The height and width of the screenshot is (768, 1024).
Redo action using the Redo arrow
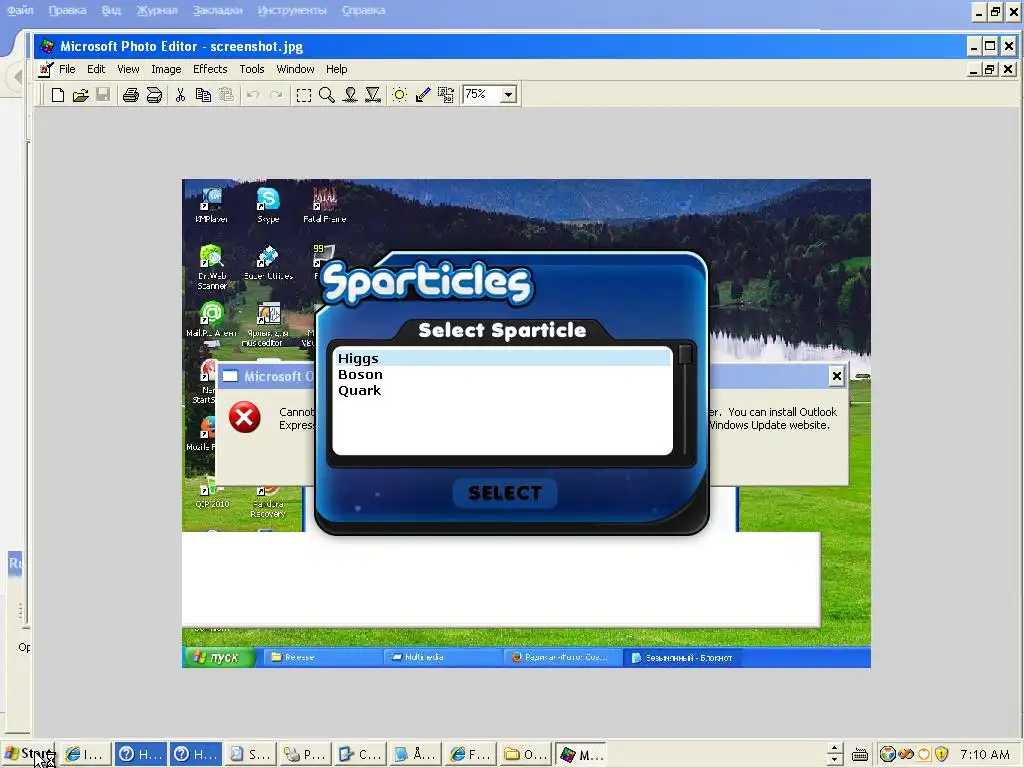point(276,95)
